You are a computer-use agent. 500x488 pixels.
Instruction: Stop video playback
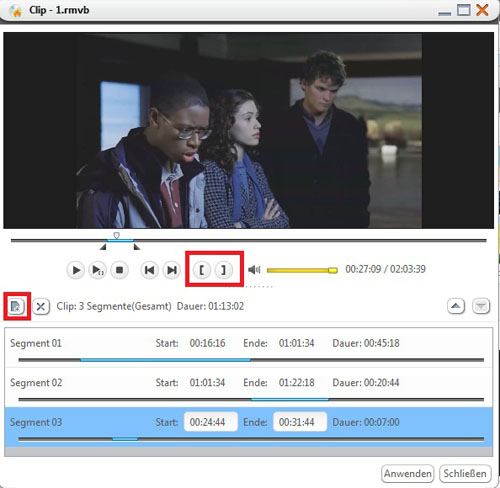119,270
